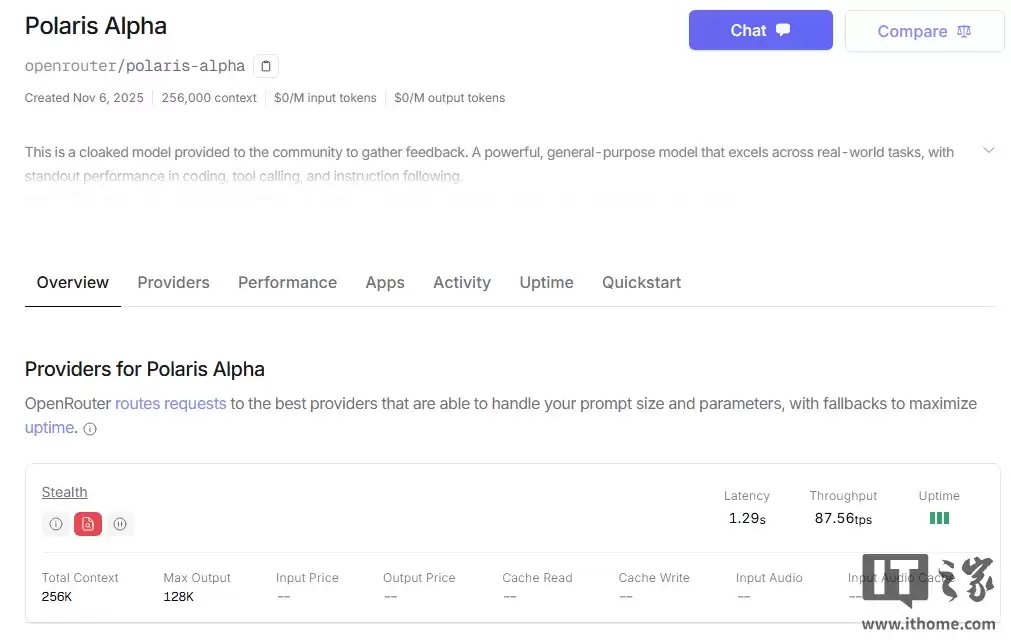Click the red document icon under Stealth

(87, 523)
